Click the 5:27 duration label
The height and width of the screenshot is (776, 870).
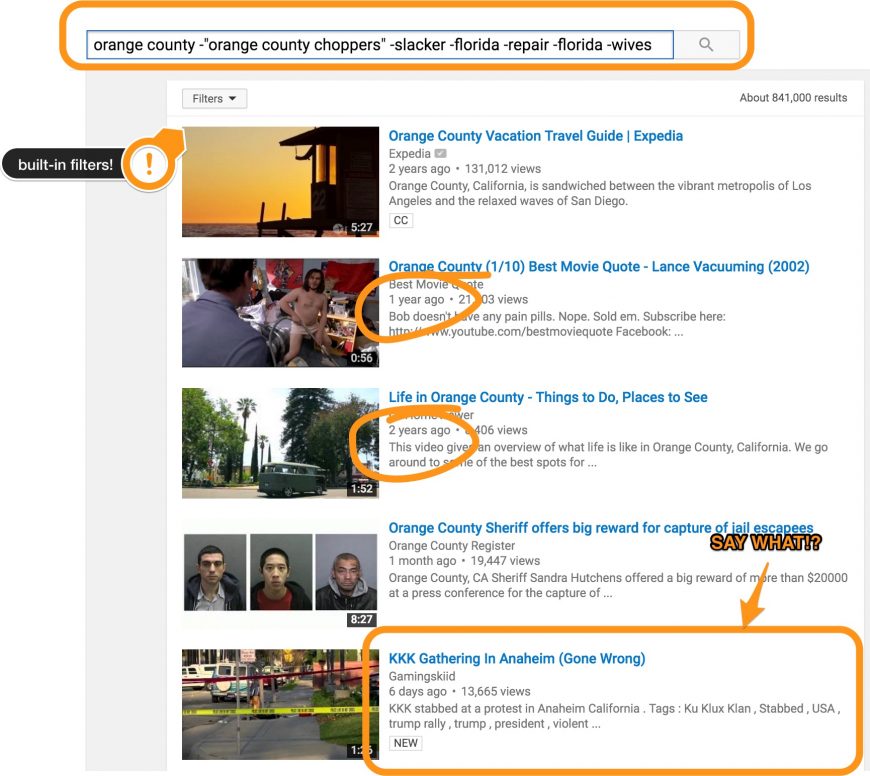click(361, 227)
